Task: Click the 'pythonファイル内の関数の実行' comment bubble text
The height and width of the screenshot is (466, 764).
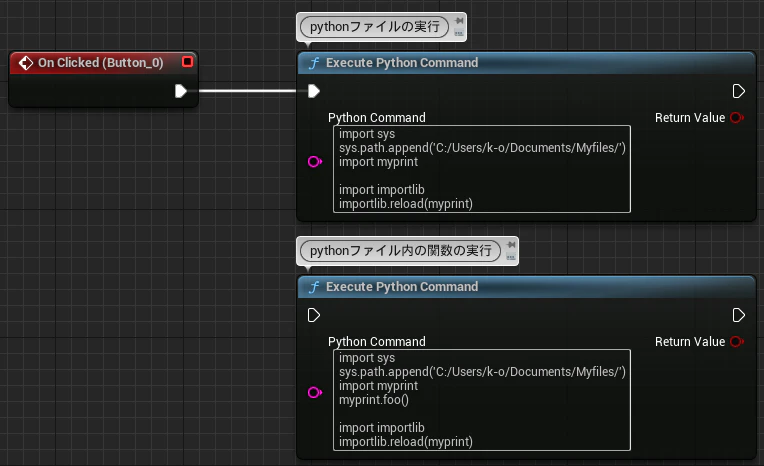Action: [x=401, y=251]
